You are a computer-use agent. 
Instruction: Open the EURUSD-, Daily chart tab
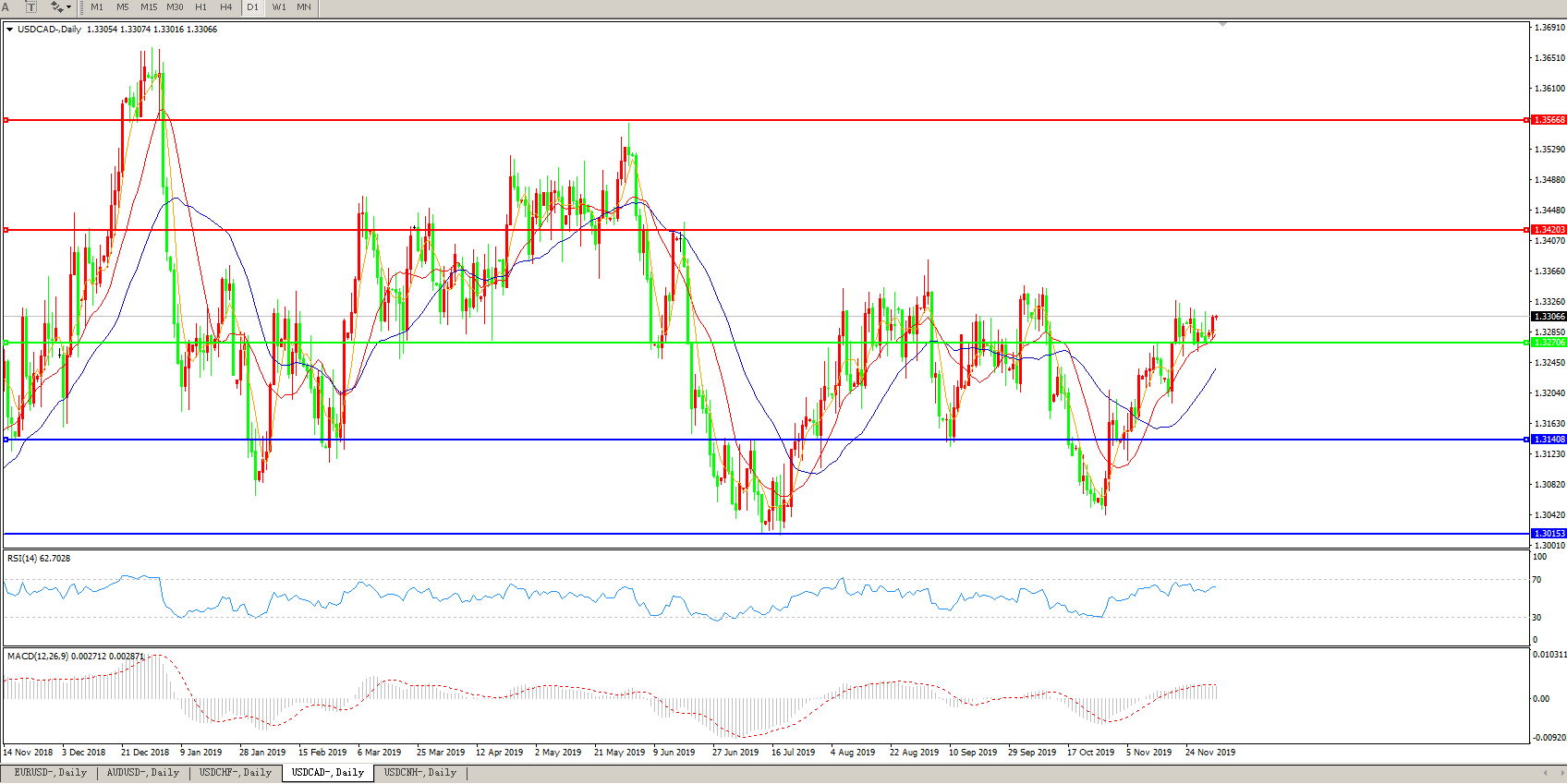tap(50, 773)
